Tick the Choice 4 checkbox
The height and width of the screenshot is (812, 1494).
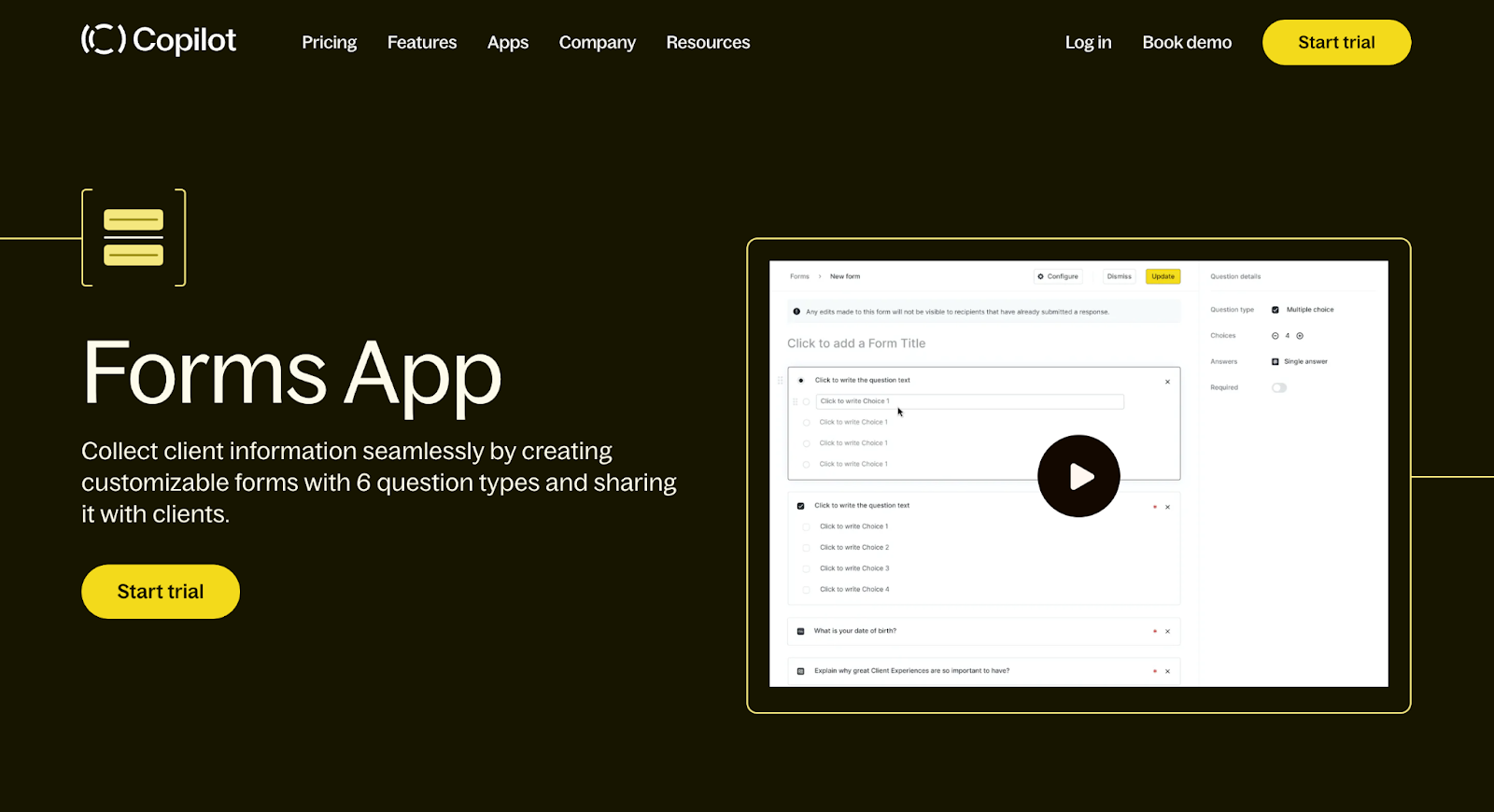[x=806, y=590]
